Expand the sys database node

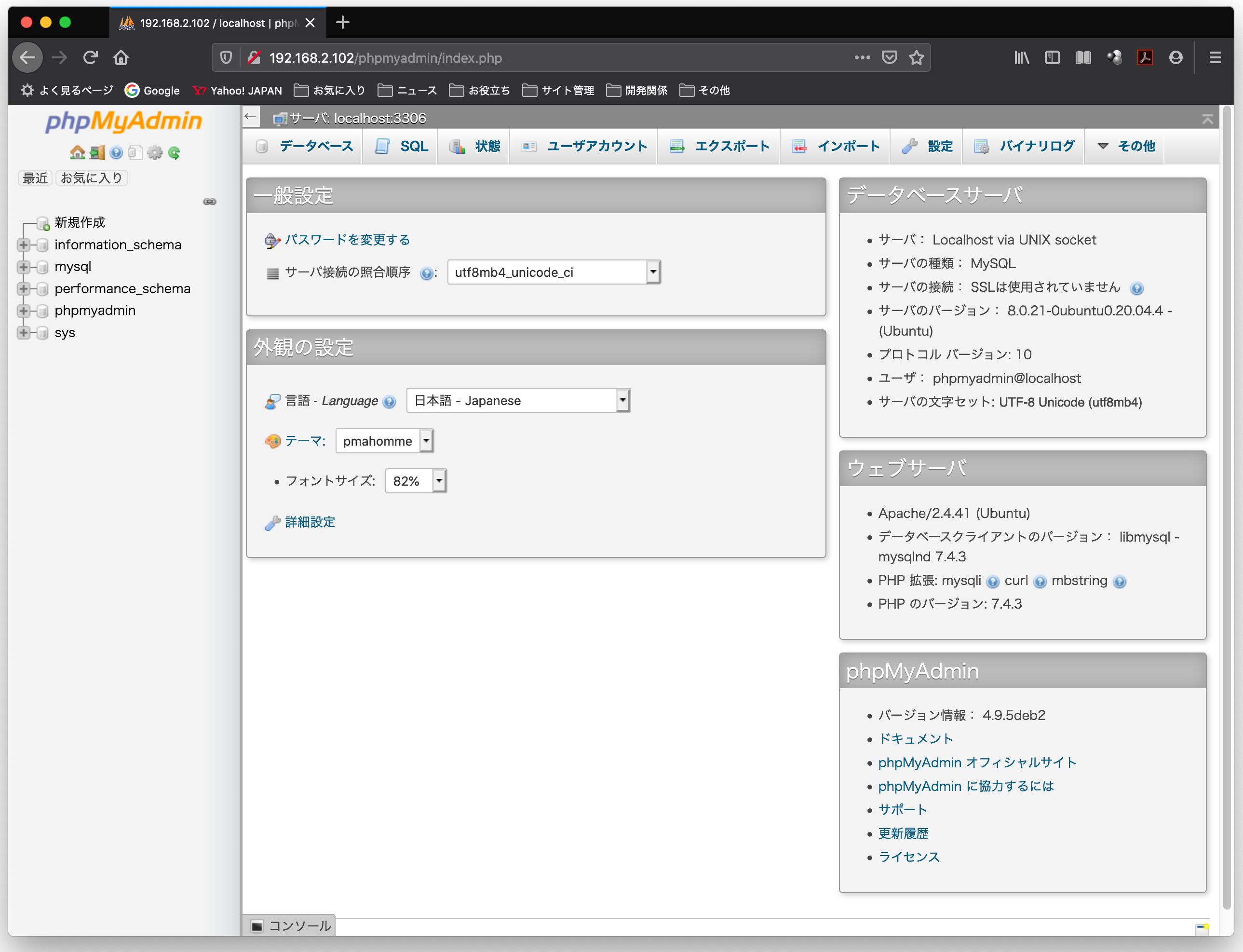[x=23, y=333]
